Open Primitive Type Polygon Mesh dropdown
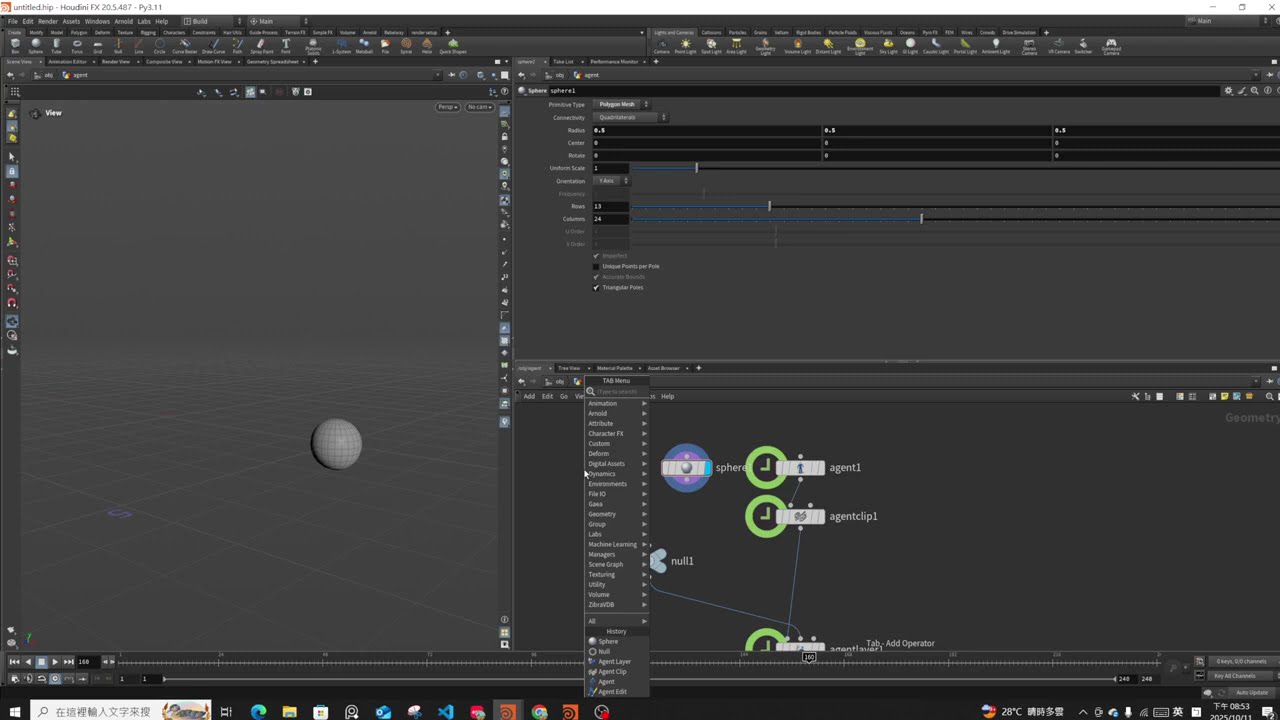The width and height of the screenshot is (1280, 720). tap(621, 104)
